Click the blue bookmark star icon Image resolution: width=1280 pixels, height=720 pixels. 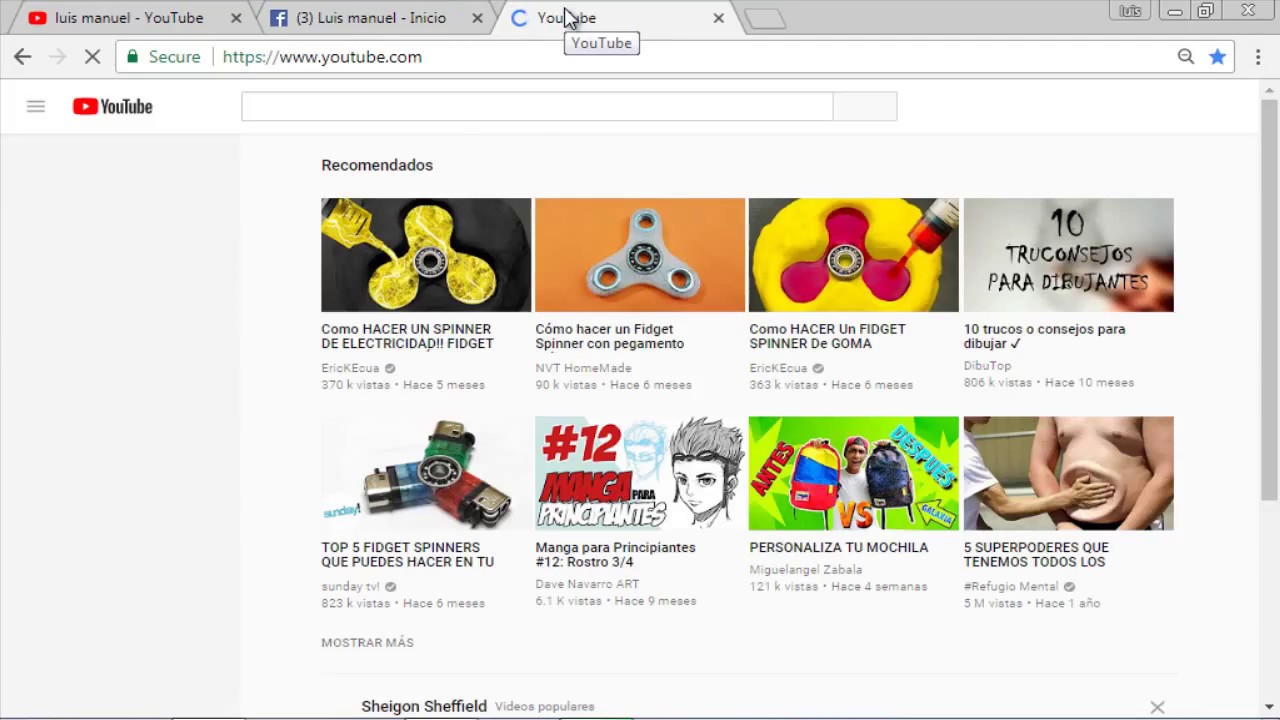click(1217, 57)
